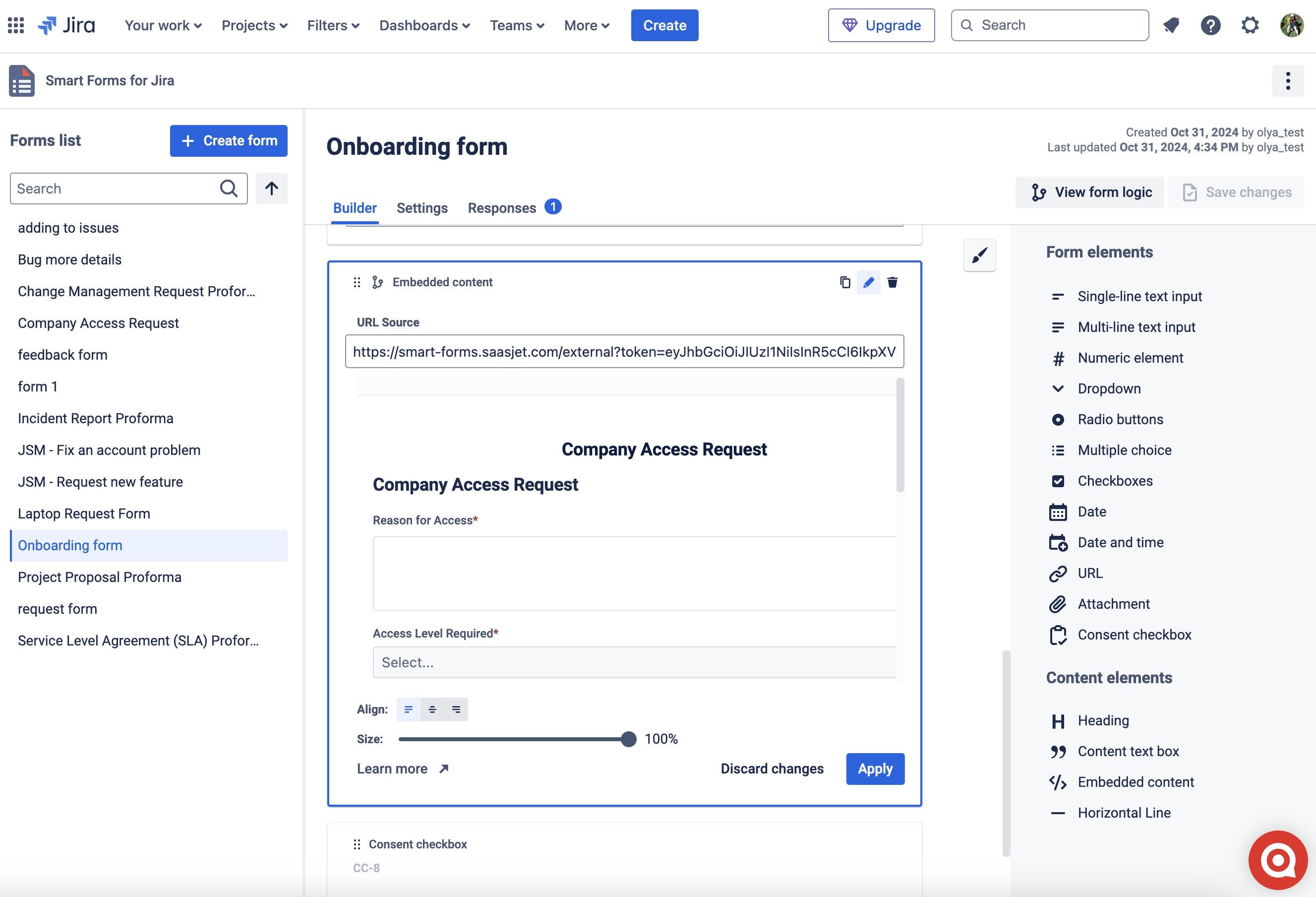1316x897 pixels.
Task: Open the Smart Forms three-dot menu
Action: (x=1288, y=81)
